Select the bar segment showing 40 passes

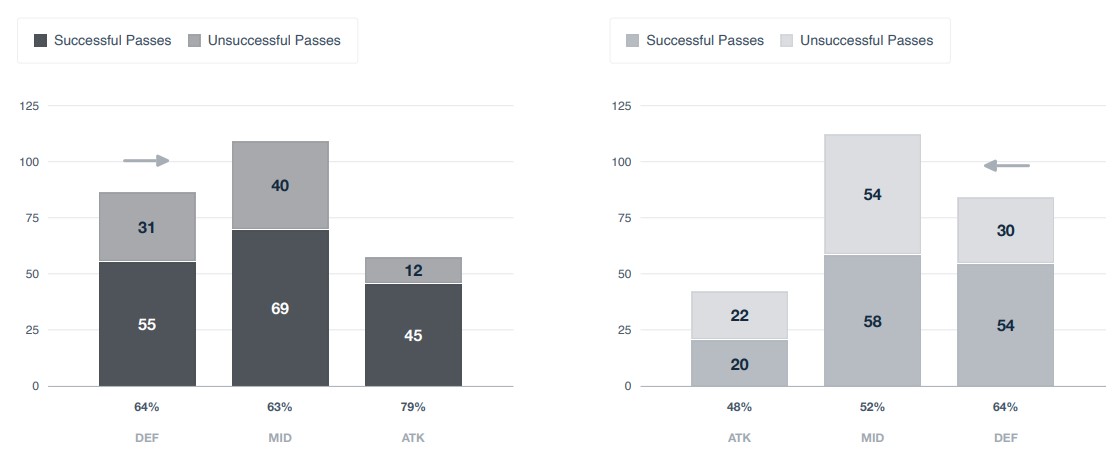[280, 185]
